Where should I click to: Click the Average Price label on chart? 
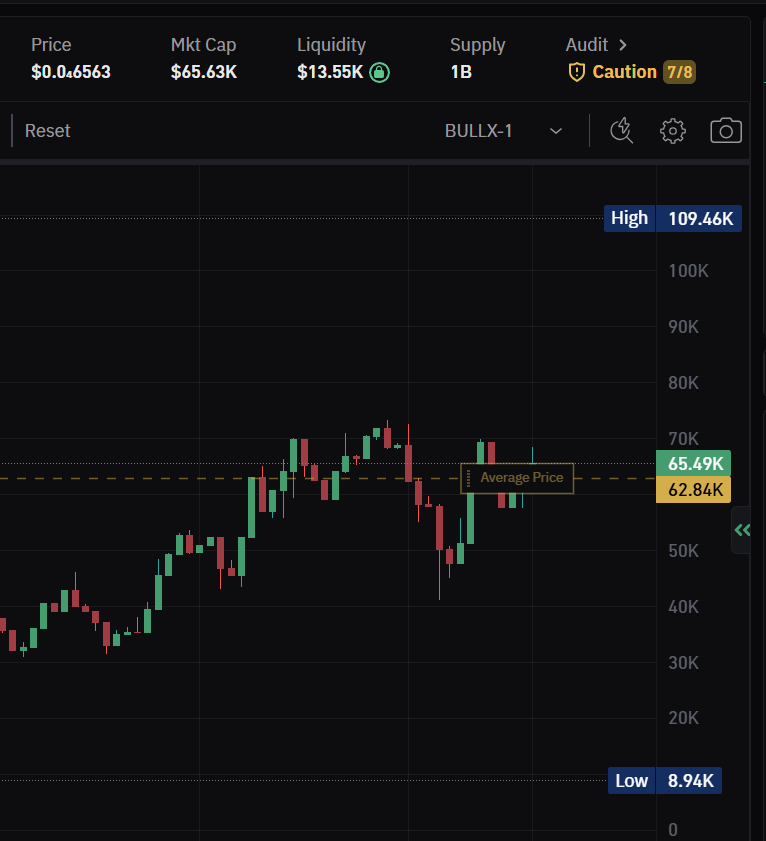click(521, 477)
